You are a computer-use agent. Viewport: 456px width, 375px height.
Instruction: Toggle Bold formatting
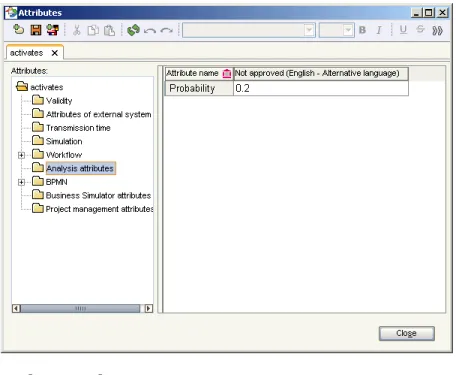[x=362, y=30]
